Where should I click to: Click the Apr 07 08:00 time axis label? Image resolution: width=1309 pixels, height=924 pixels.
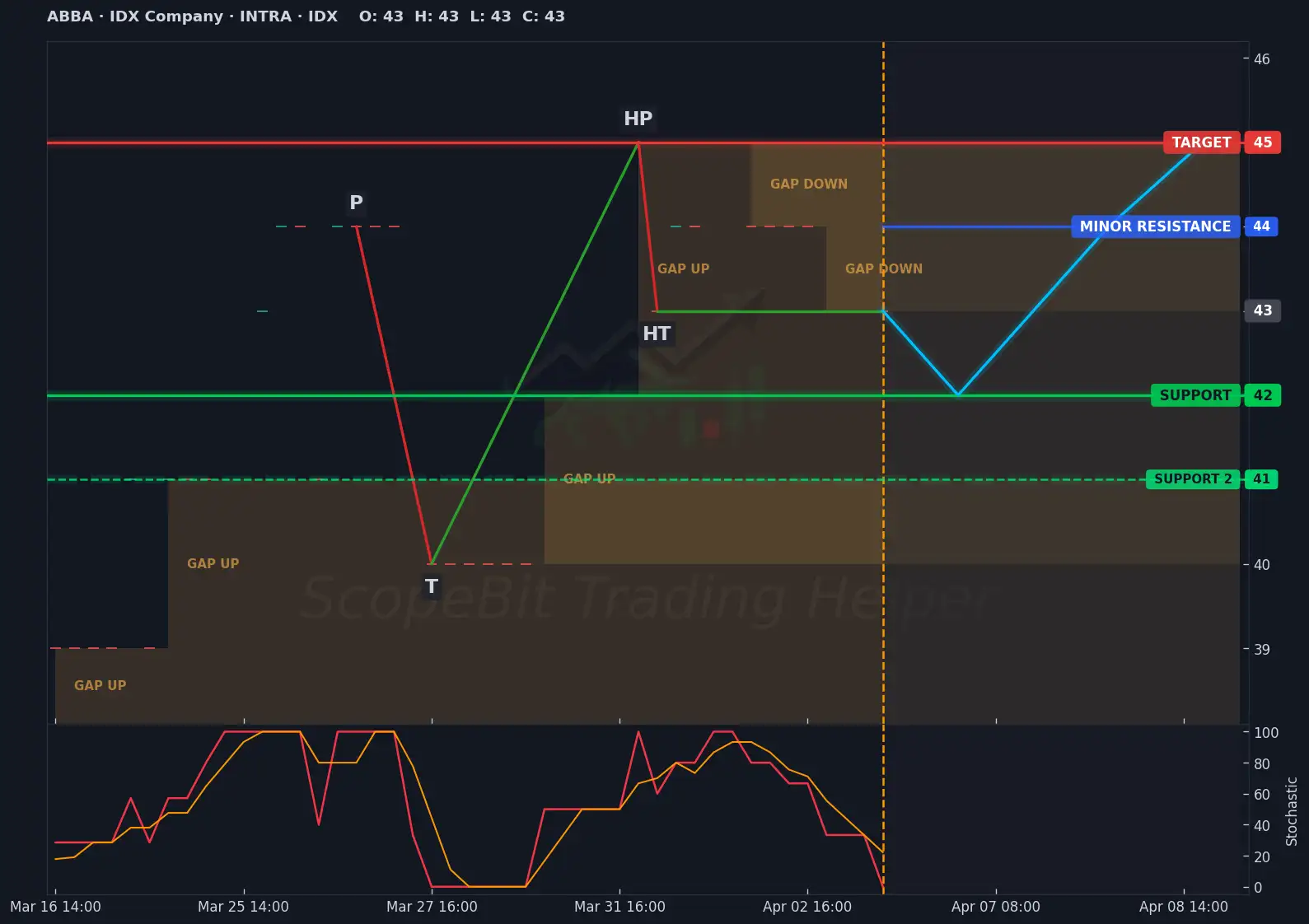coord(995,907)
